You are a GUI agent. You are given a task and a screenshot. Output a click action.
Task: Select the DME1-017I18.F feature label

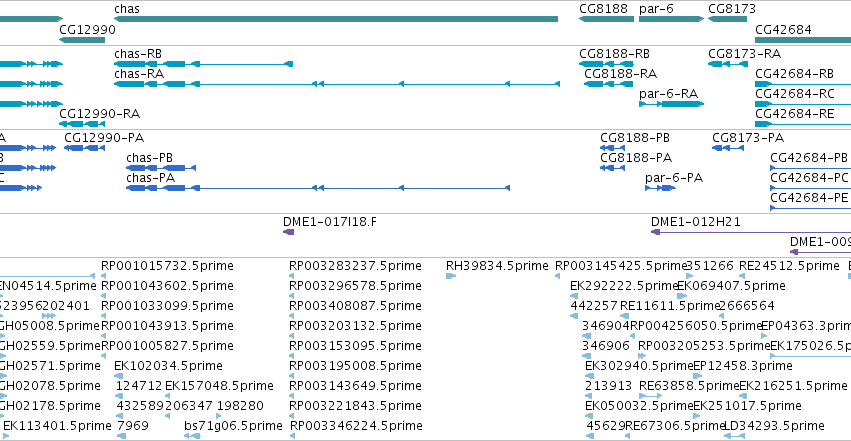pos(330,222)
